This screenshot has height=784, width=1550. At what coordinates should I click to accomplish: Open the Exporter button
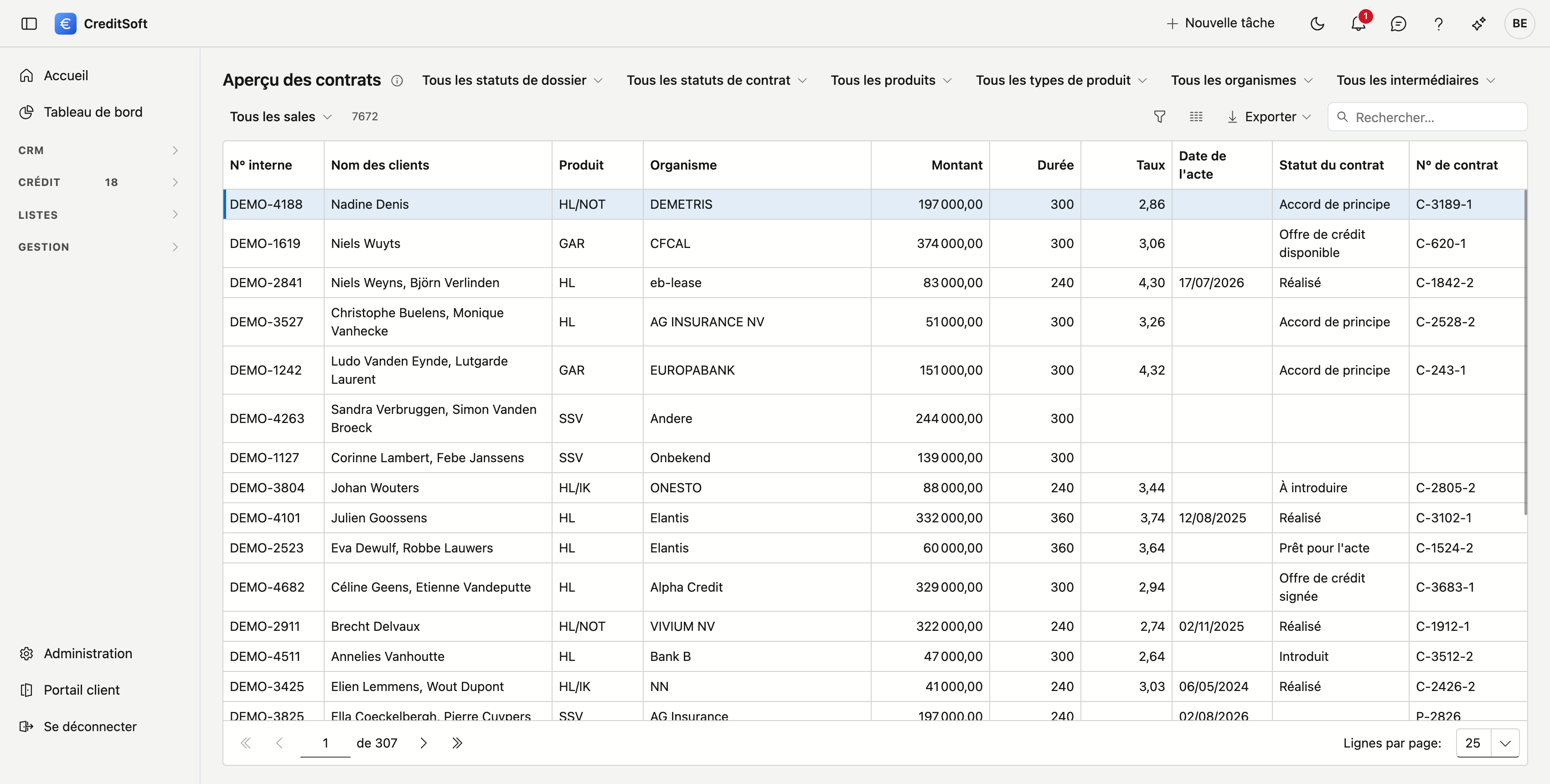(1268, 117)
